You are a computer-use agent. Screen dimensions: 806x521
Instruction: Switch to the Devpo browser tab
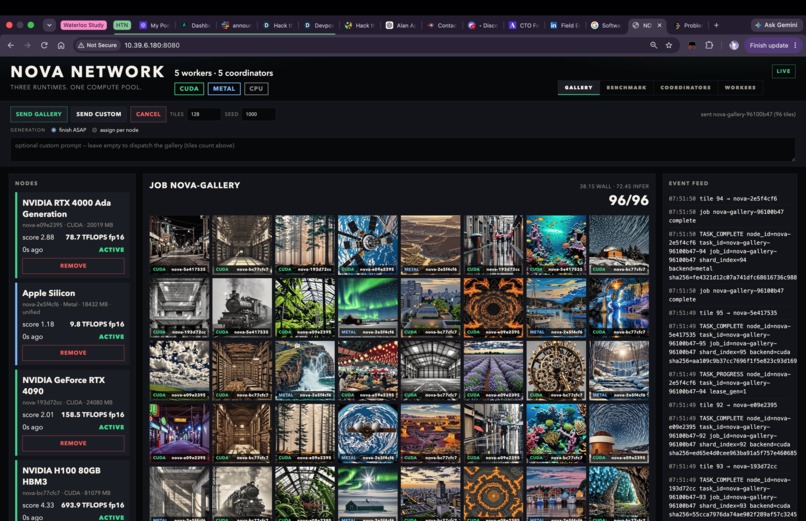(x=319, y=25)
